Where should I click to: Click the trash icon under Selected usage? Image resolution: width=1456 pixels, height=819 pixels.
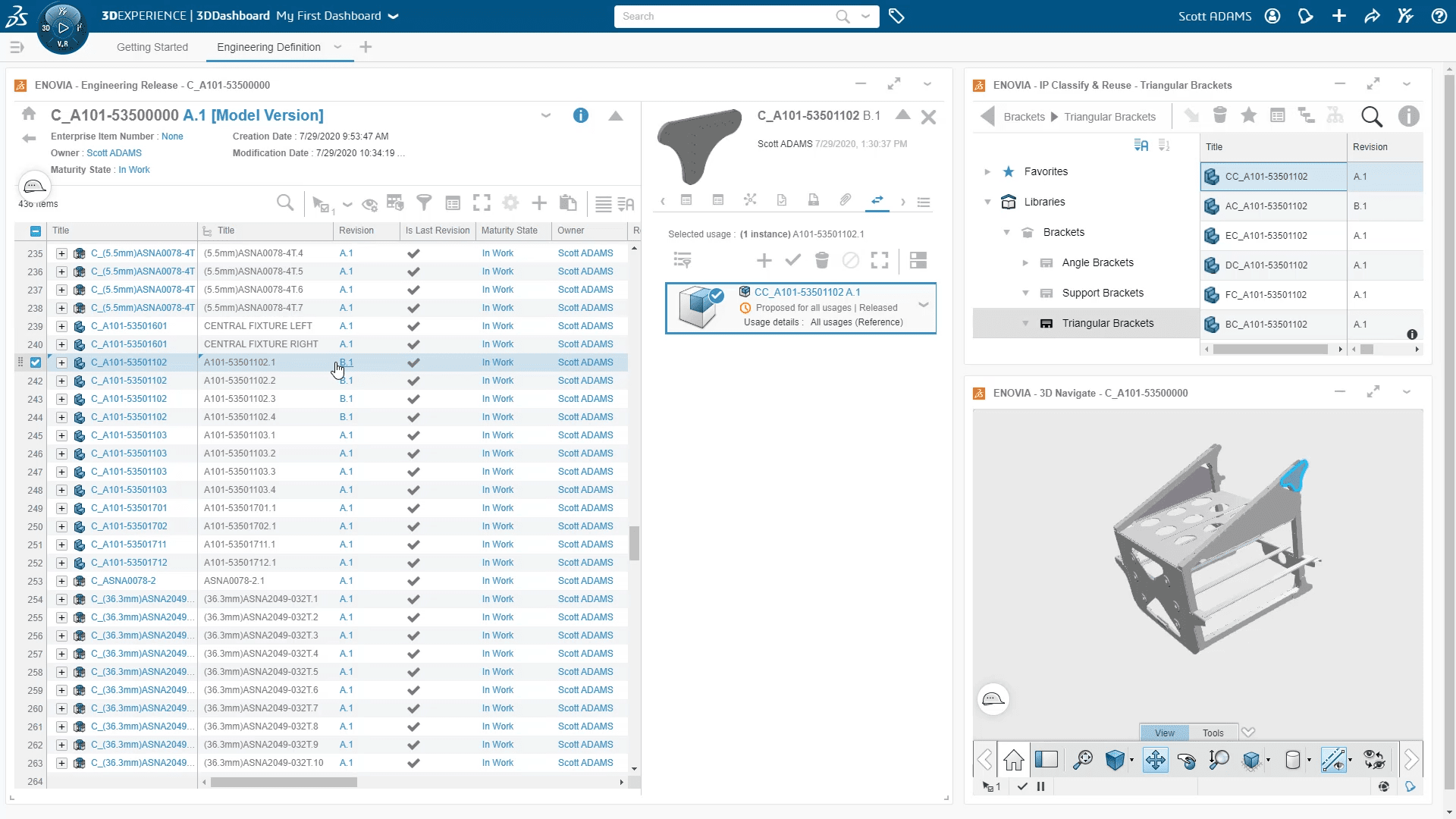click(x=821, y=260)
